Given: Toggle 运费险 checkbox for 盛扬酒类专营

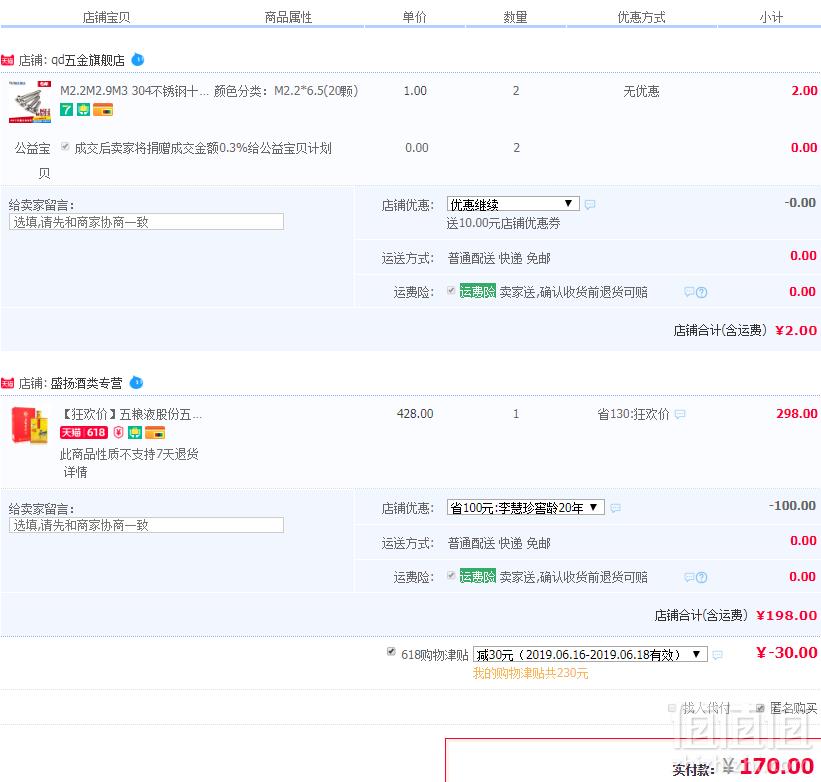Looking at the screenshot, I should coord(451,576).
